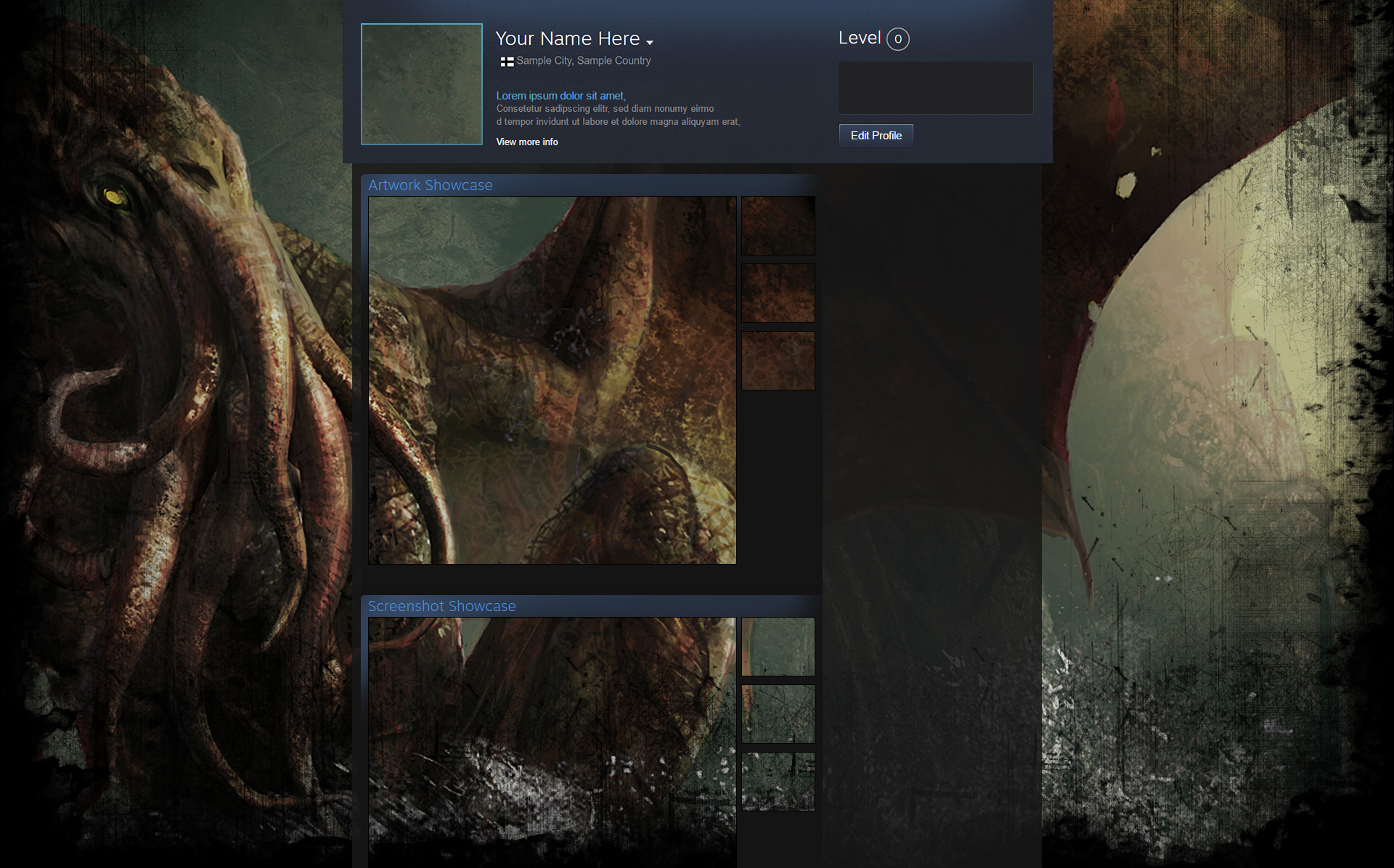Click the Sample City, Sample Country location text
The image size is (1394, 868).
coord(583,61)
